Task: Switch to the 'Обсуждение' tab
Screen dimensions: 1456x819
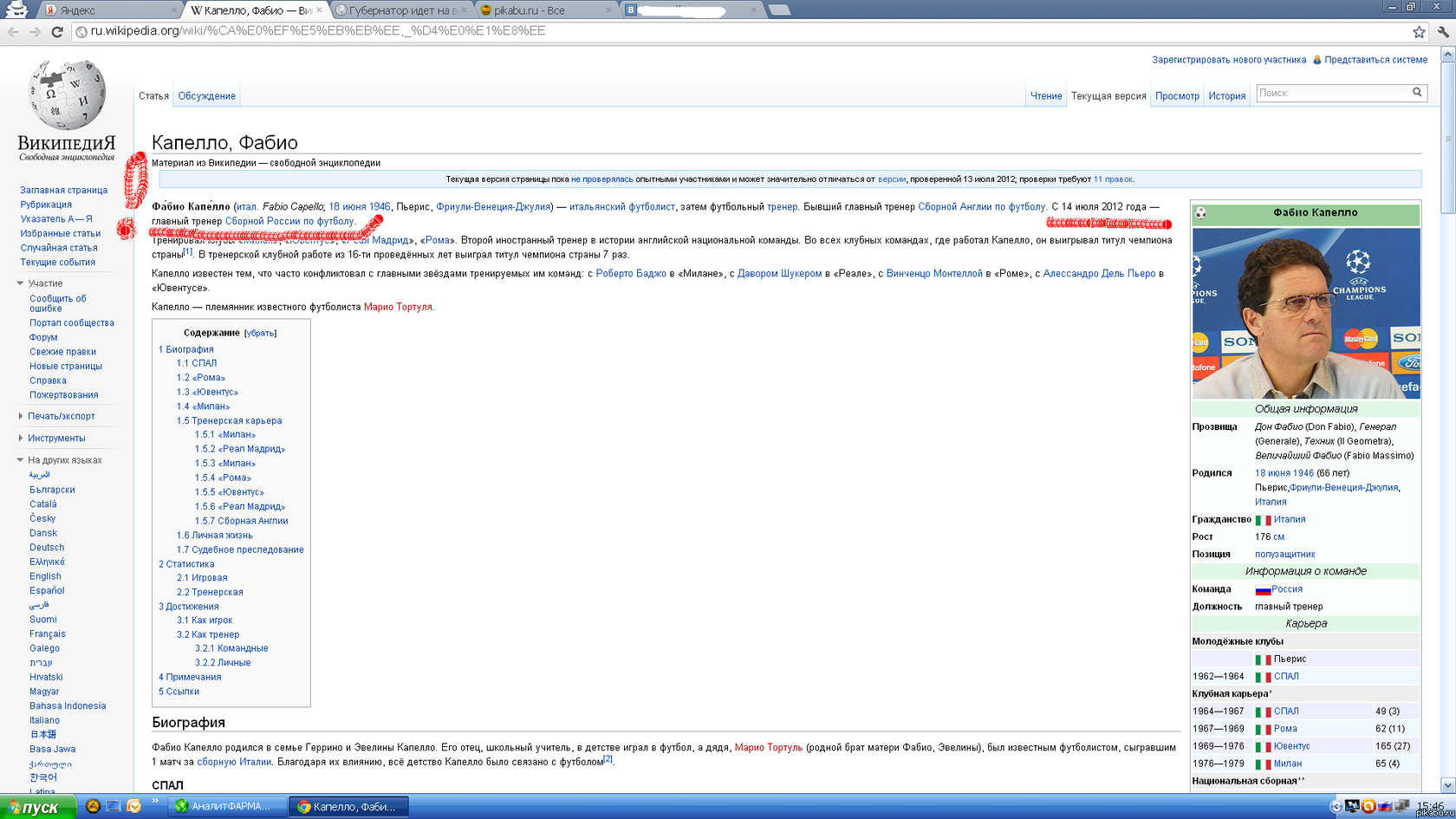Action: point(206,96)
